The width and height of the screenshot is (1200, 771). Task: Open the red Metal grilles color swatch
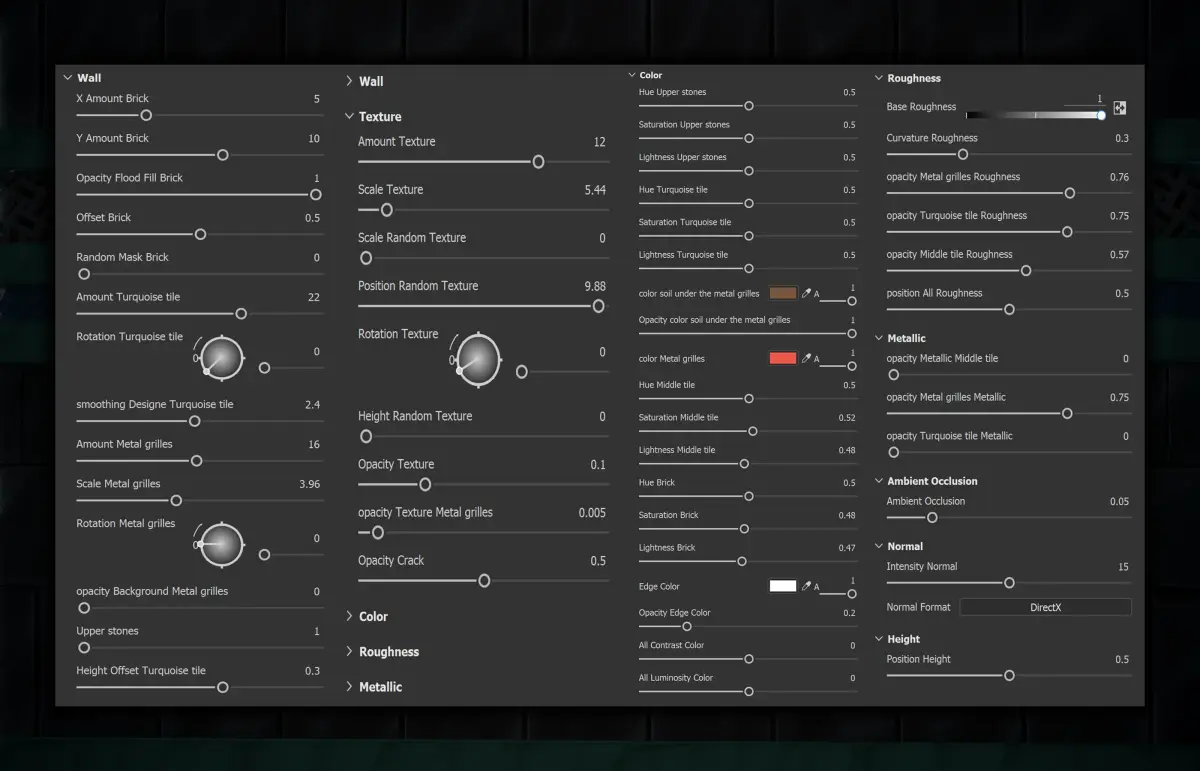click(x=783, y=358)
